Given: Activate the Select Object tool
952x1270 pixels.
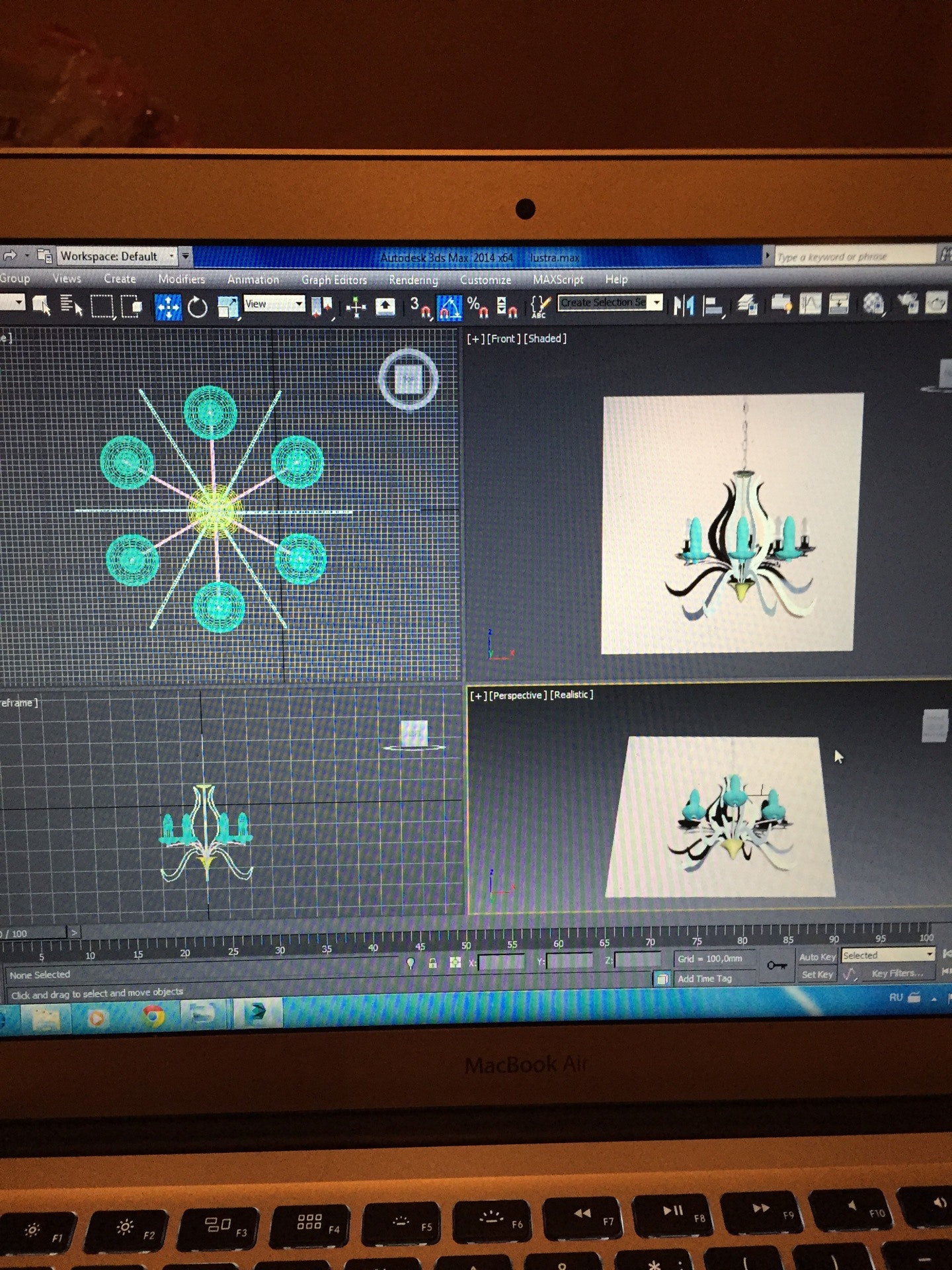Looking at the screenshot, I should (x=42, y=306).
